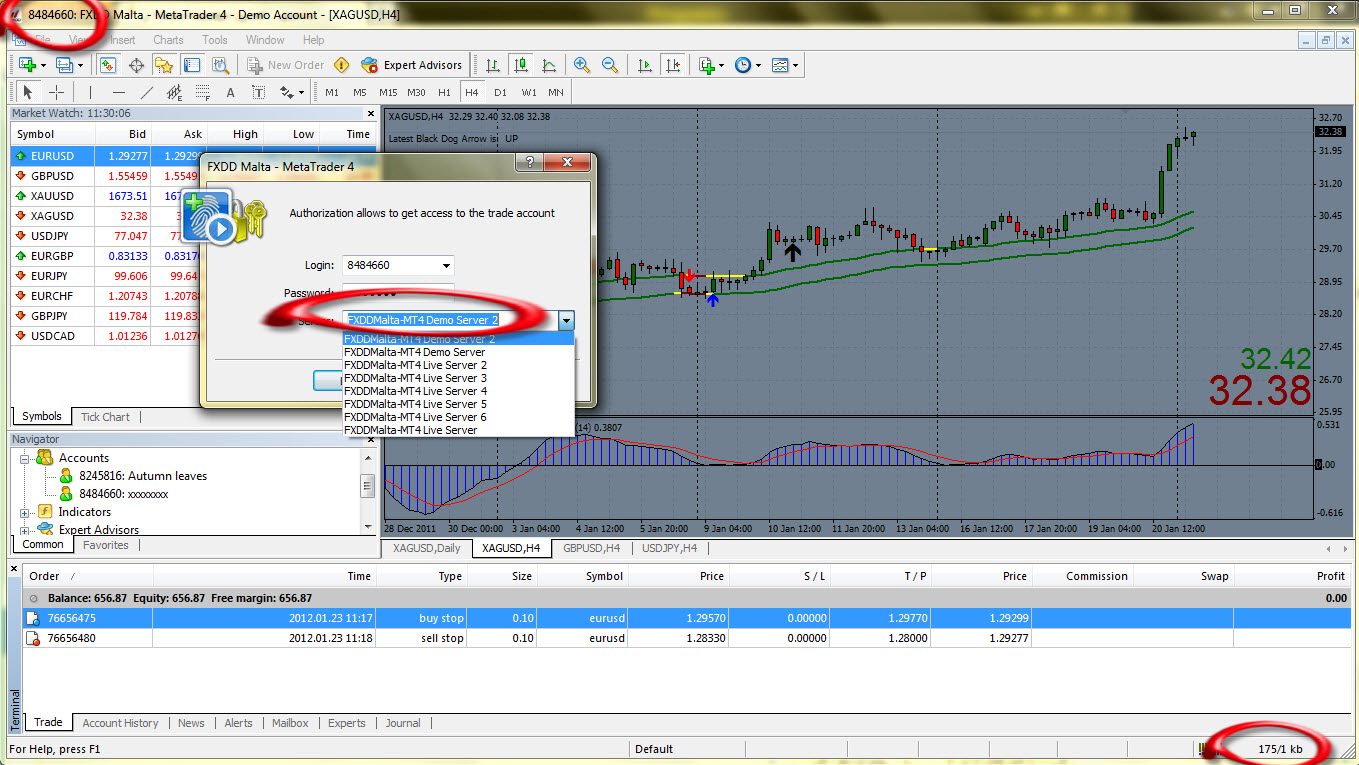This screenshot has height=765, width=1359.
Task: Click the Navigator vertical scrollbar thumb
Action: tap(368, 486)
